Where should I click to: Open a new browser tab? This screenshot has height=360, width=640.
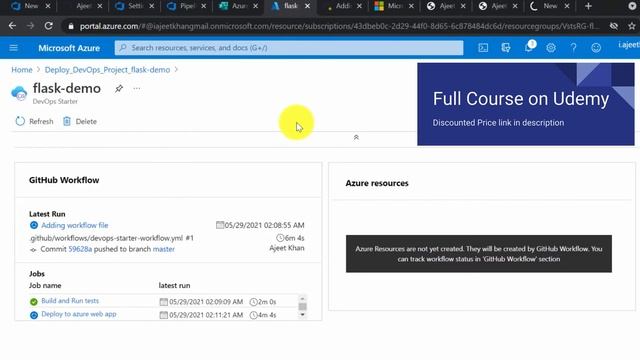[x=588, y=6]
